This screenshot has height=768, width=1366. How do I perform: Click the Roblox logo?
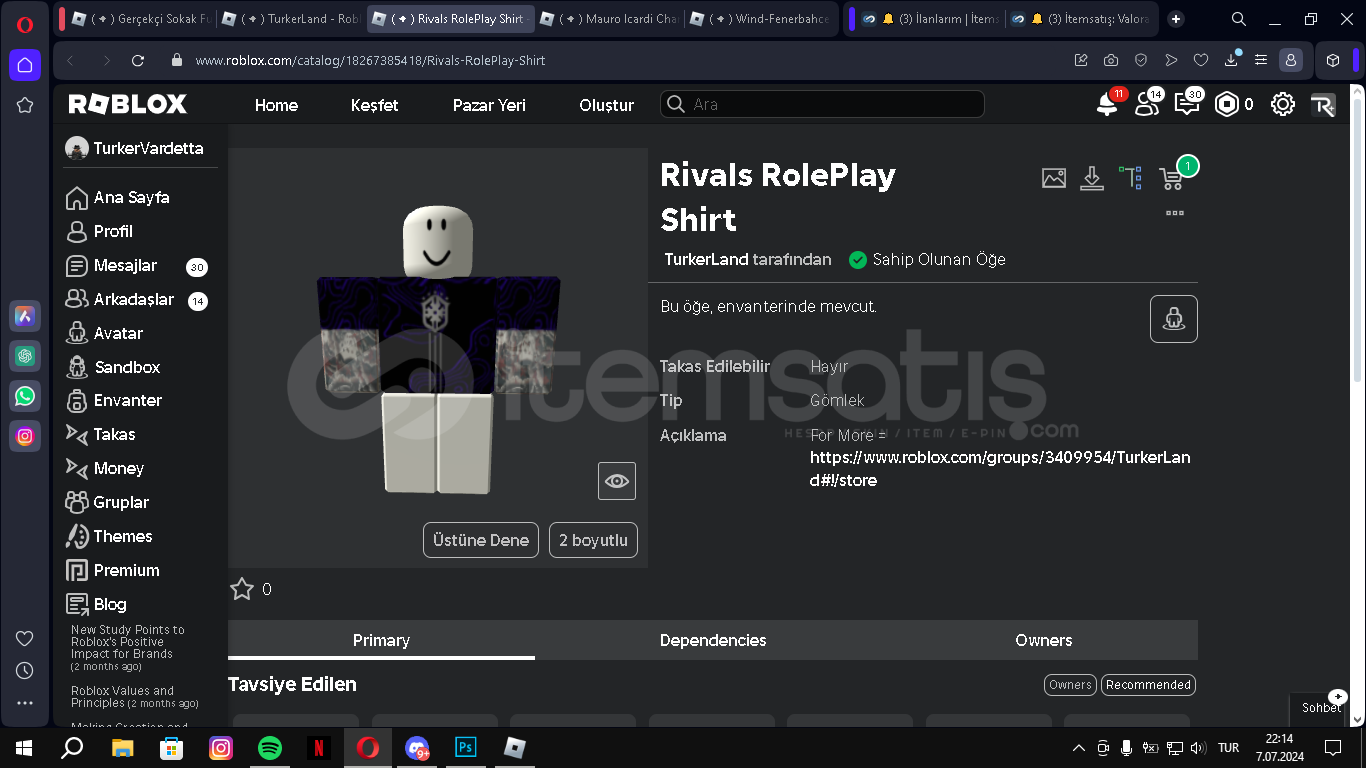click(128, 104)
